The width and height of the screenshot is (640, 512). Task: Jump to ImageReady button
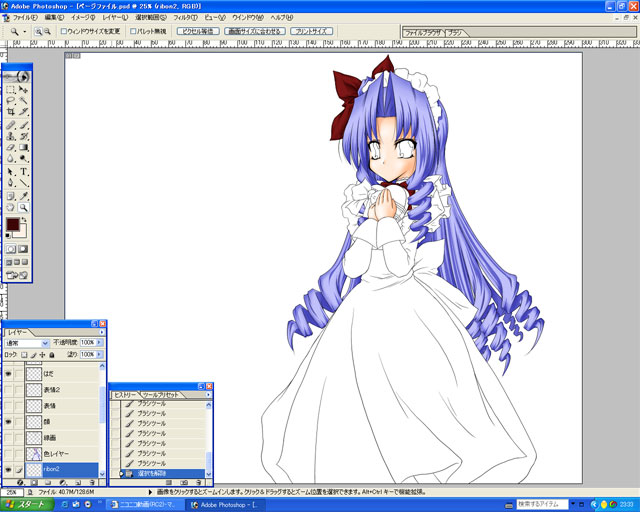tap(17, 275)
